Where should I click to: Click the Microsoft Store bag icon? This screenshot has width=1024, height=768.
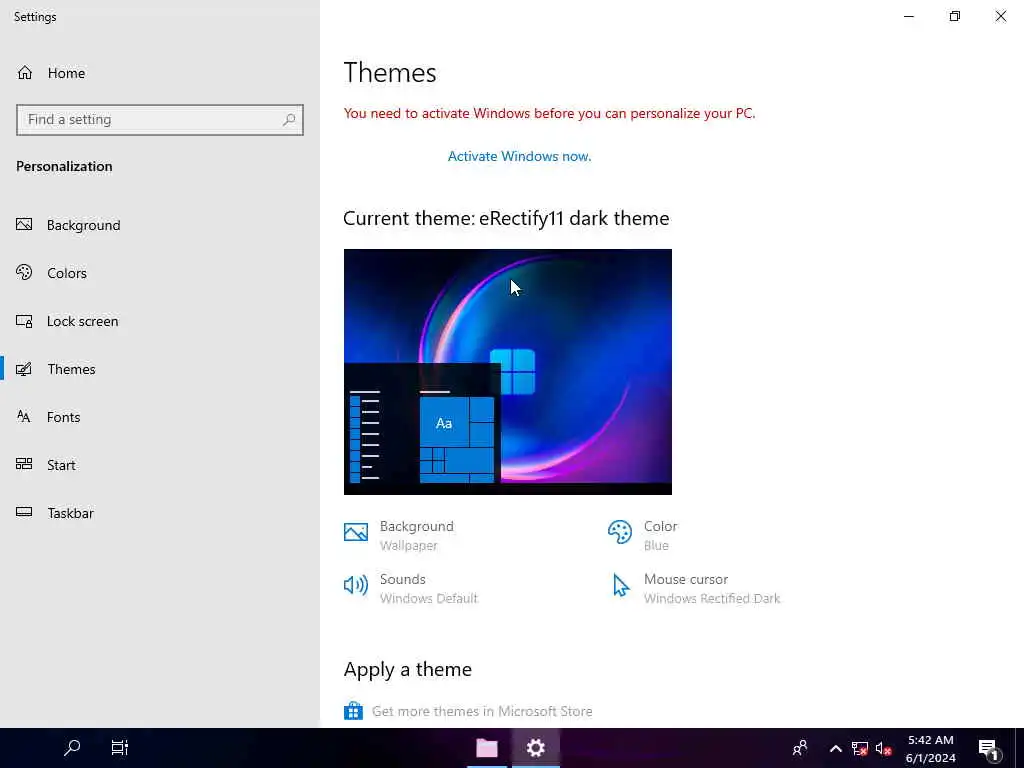click(x=353, y=711)
